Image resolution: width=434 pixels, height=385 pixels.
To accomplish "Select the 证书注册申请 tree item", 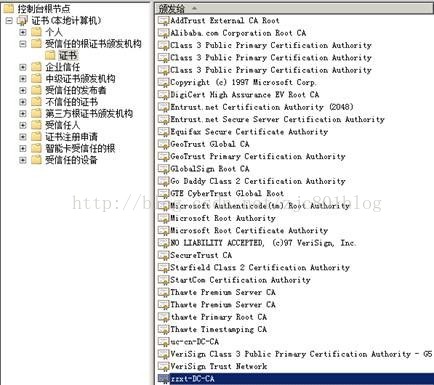I will 71,137.
